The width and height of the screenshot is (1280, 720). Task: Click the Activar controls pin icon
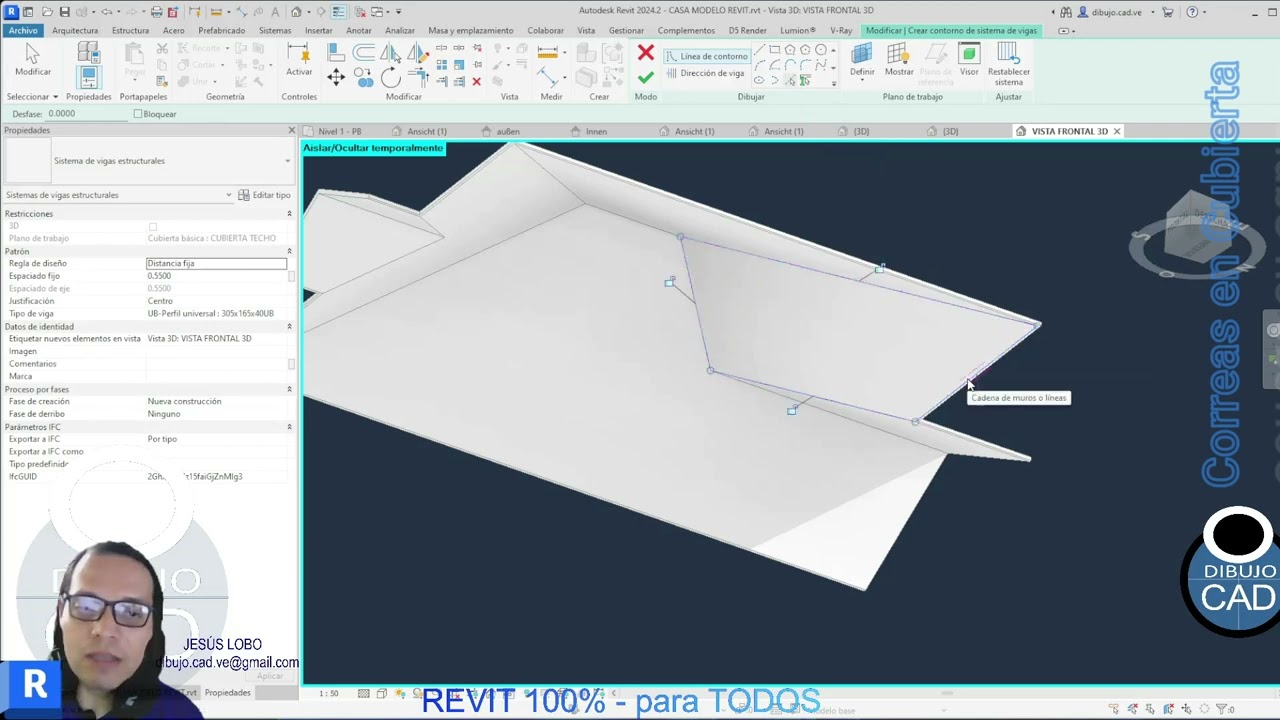click(299, 60)
